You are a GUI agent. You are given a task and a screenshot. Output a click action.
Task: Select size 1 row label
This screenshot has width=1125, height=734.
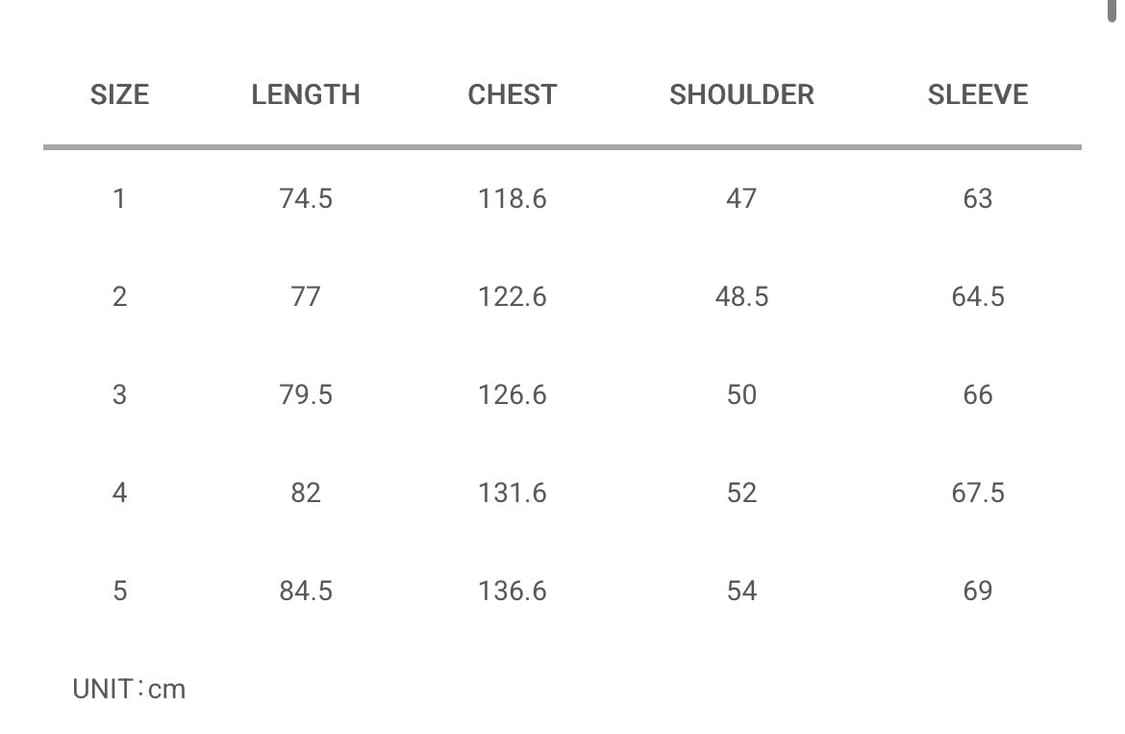click(x=119, y=199)
